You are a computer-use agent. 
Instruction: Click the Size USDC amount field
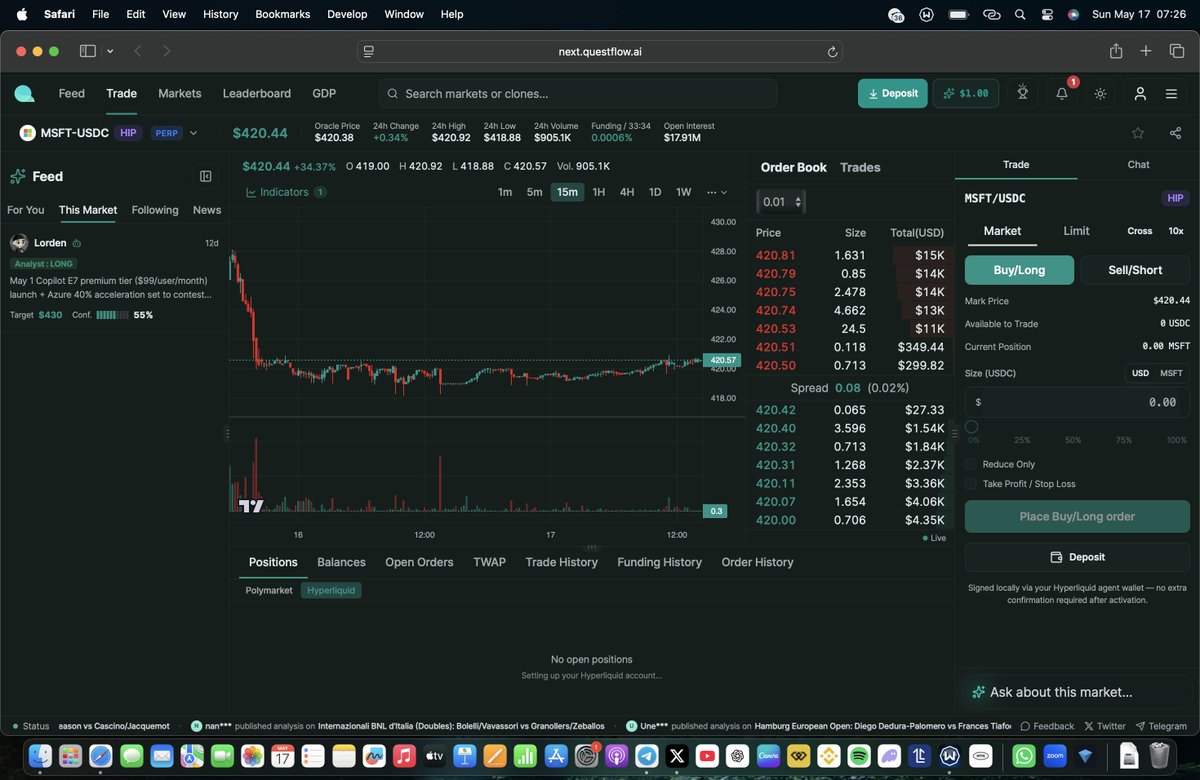click(1077, 402)
